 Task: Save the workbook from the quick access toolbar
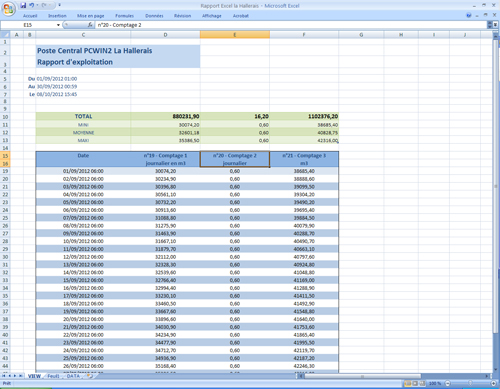coord(23,5)
